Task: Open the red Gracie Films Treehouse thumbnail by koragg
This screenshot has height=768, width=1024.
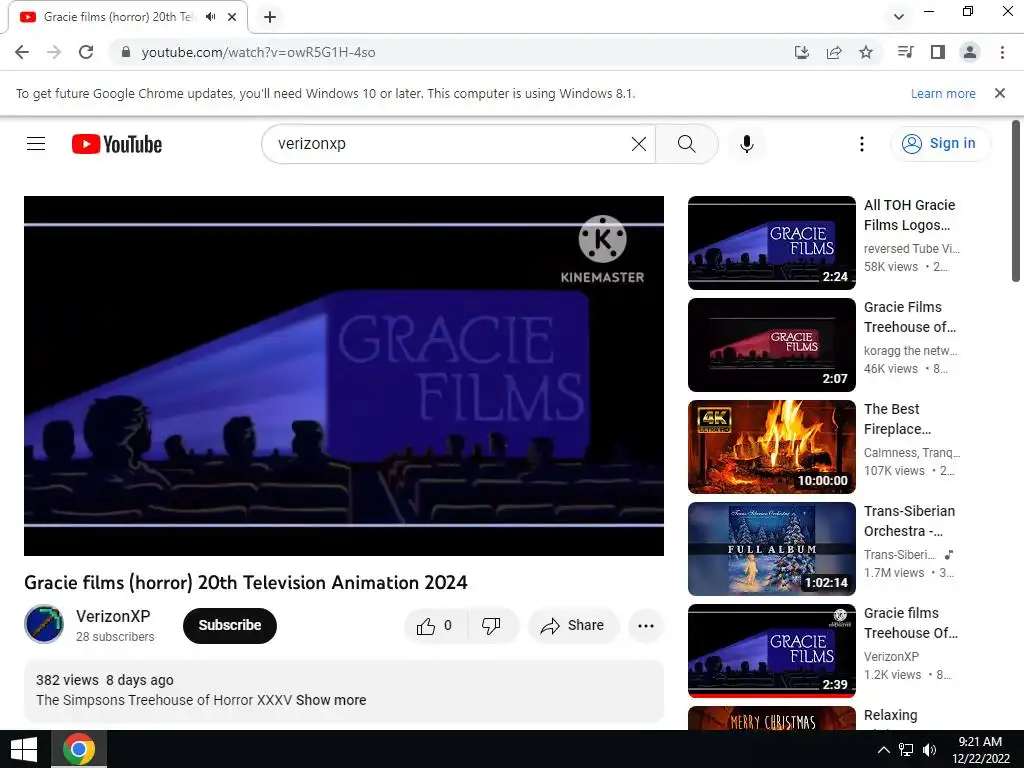Action: (771, 345)
